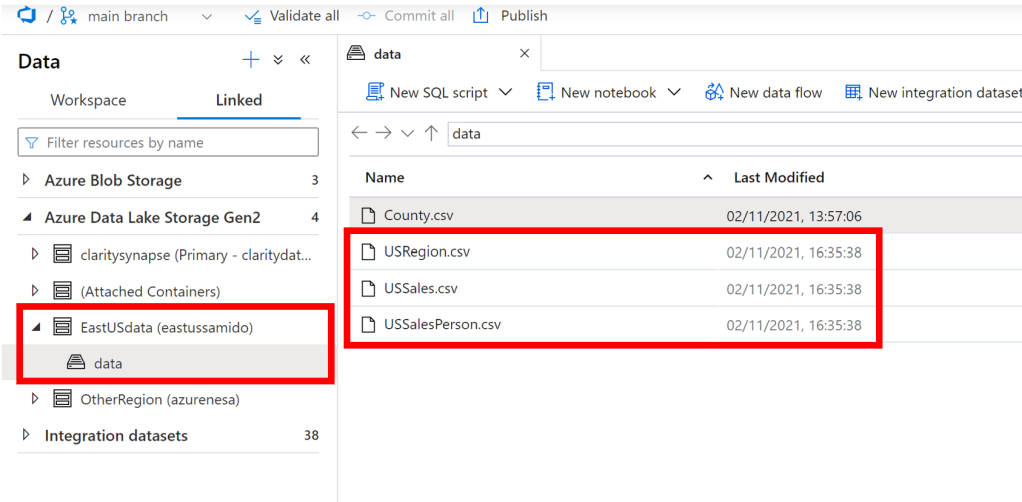Open the New notebook dropdown arrow
1022x502 pixels.
click(x=674, y=92)
